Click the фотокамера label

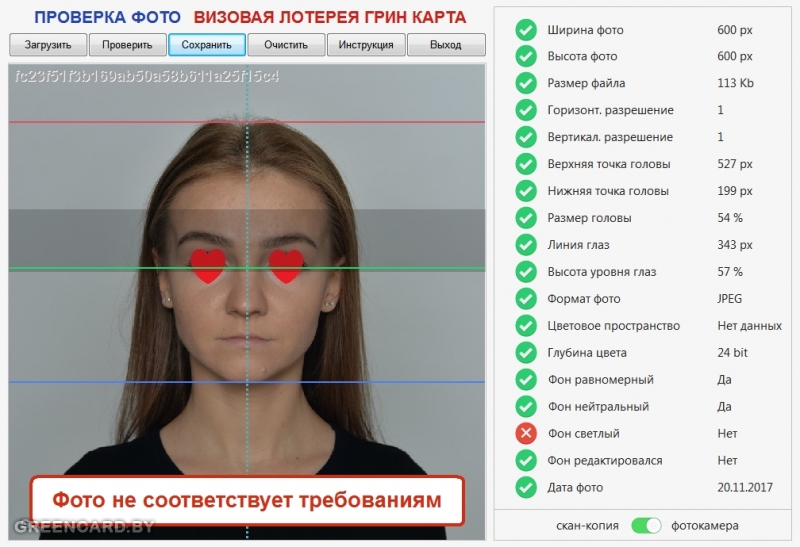[705, 526]
